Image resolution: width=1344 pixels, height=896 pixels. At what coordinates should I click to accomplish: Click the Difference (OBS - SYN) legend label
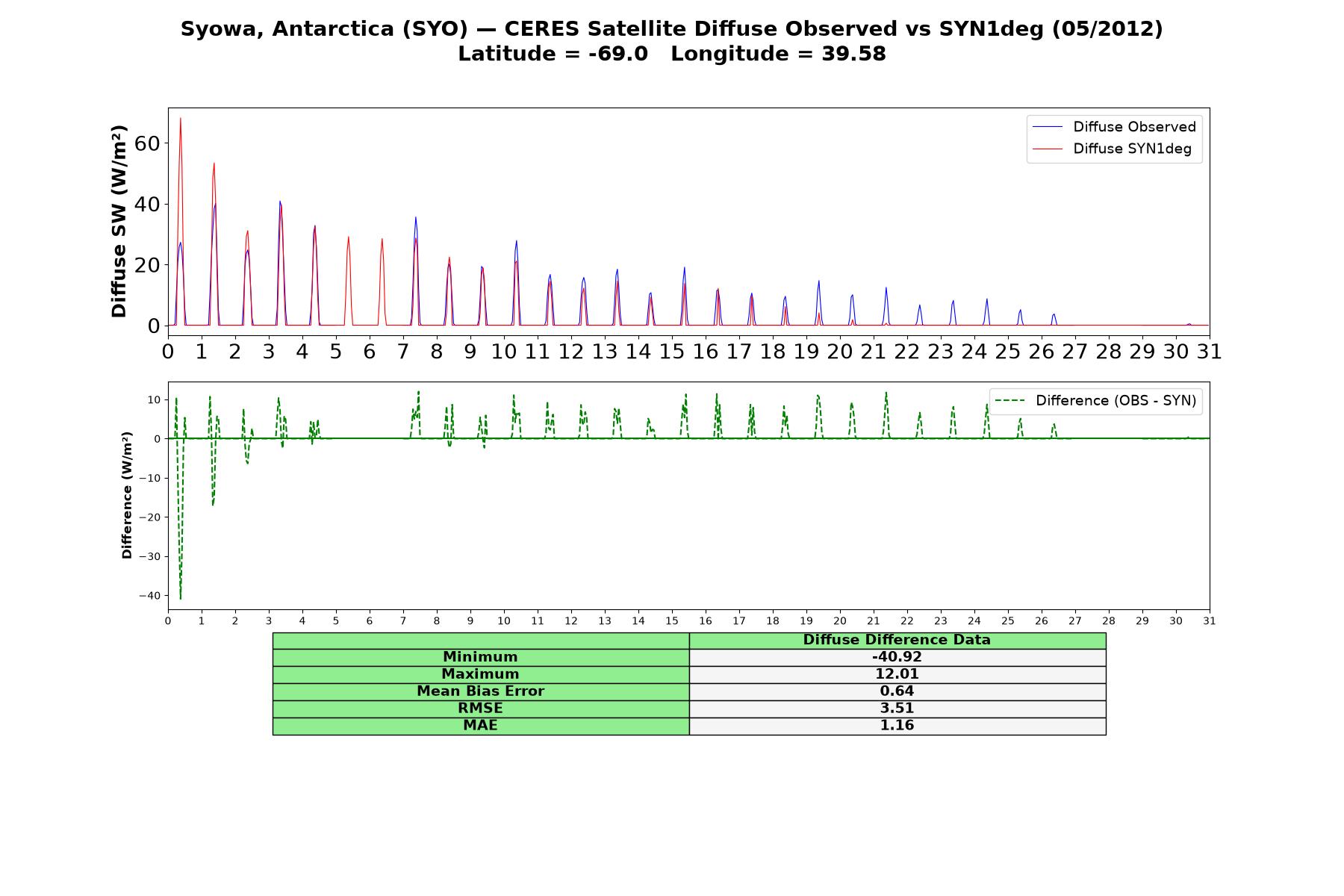[x=1116, y=401]
